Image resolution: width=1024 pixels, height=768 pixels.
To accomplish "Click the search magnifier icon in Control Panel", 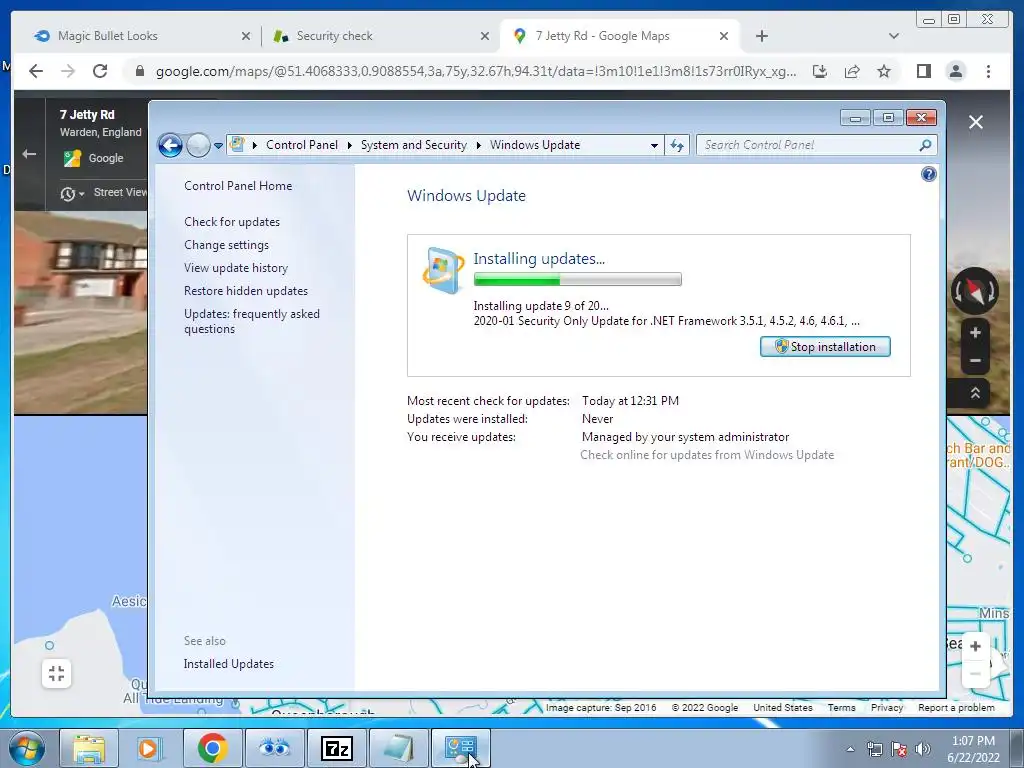I will pyautogui.click(x=925, y=145).
